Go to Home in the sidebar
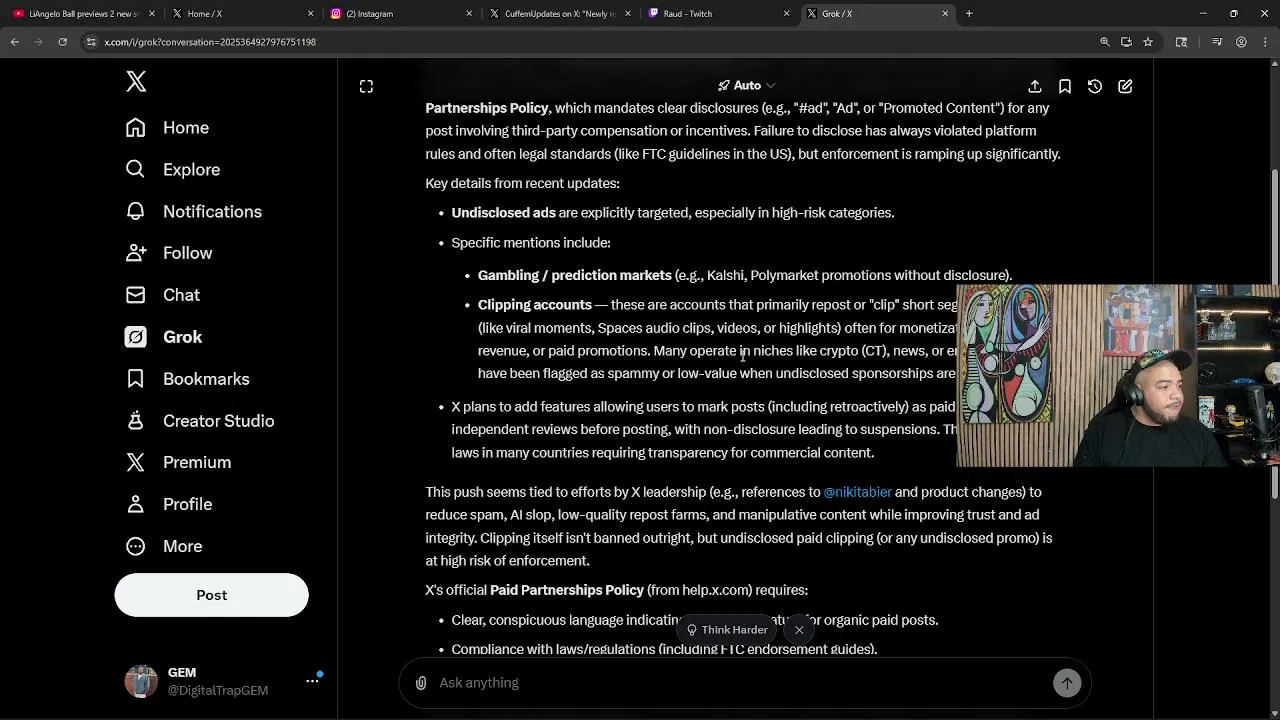 point(167,128)
